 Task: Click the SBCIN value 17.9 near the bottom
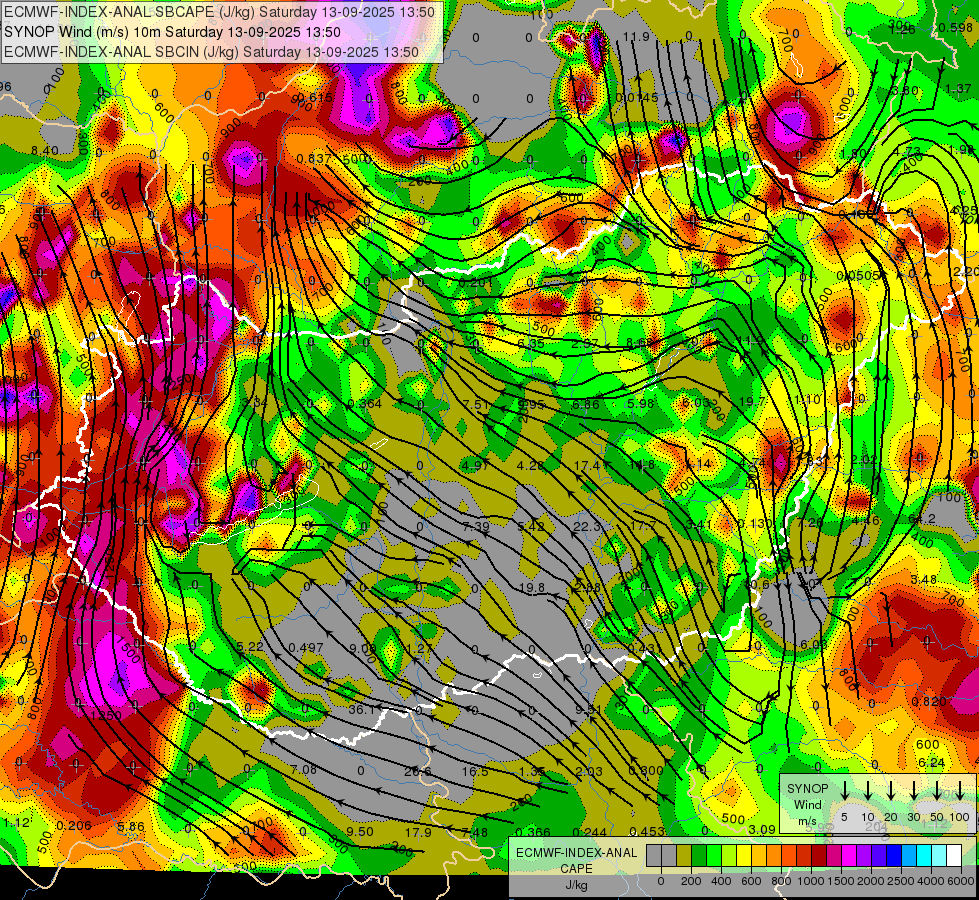(x=418, y=833)
